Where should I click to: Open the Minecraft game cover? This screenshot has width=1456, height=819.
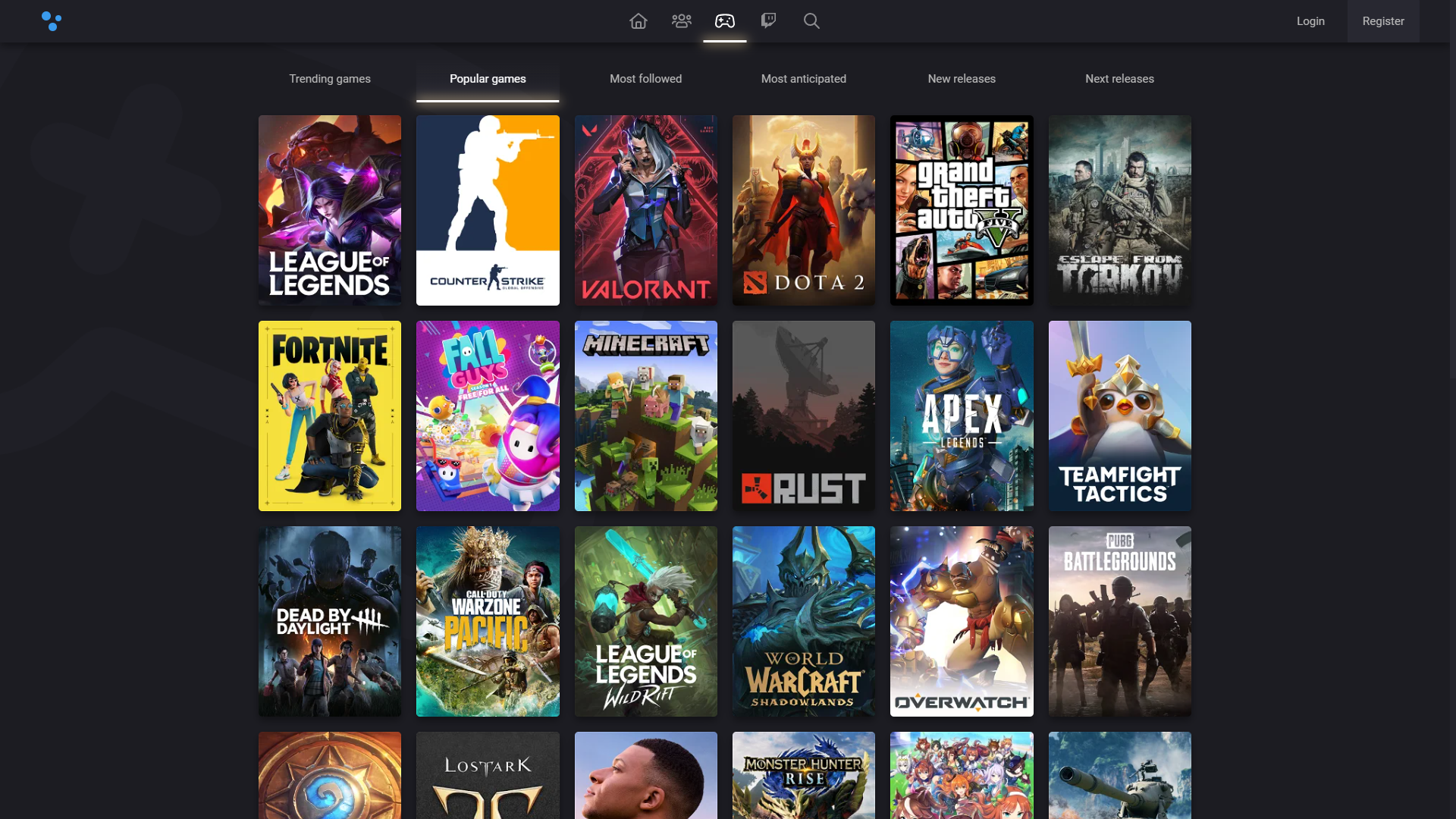(646, 416)
